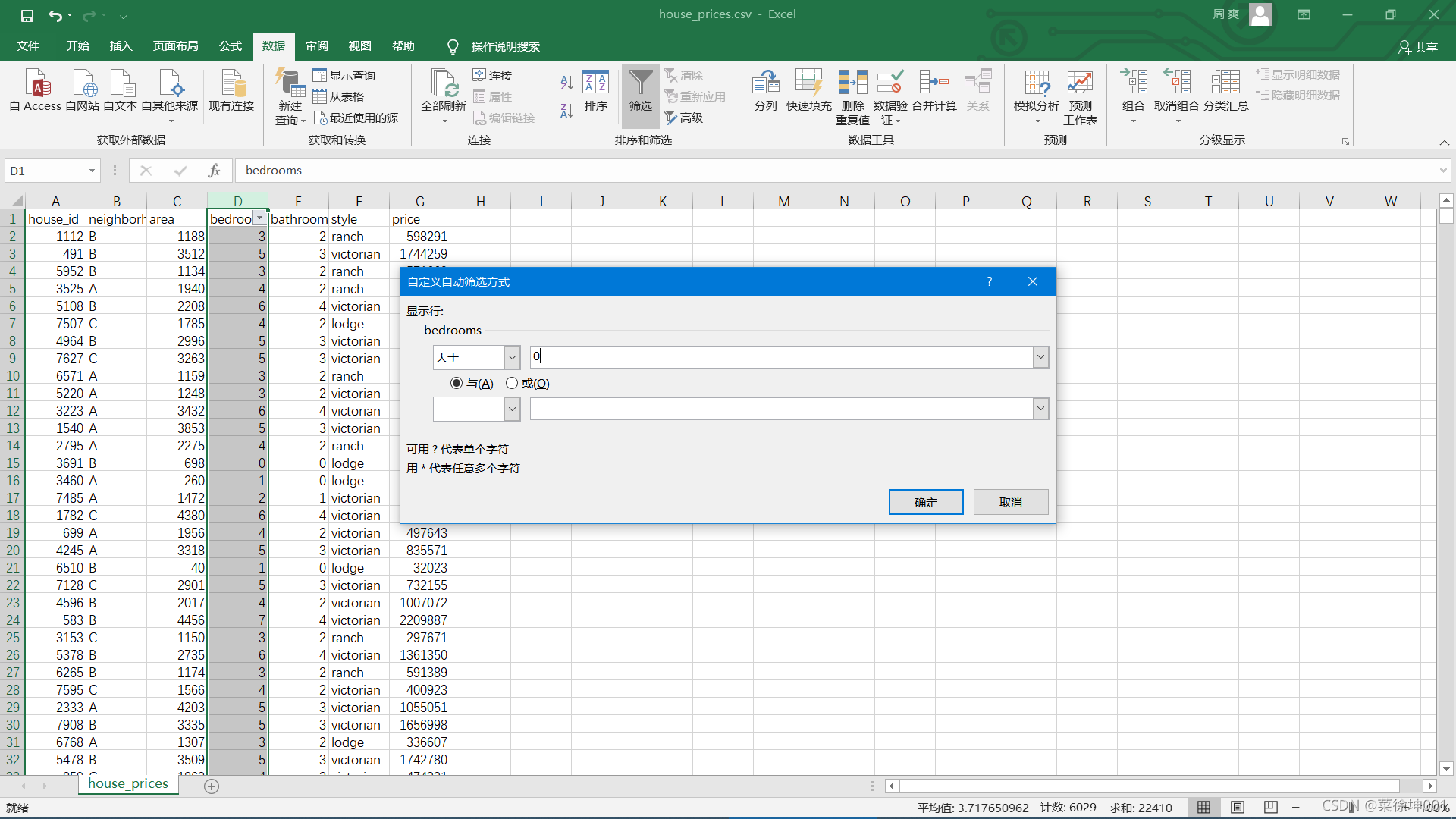Image resolution: width=1456 pixels, height=819 pixels.
Task: Click column header G
Action: click(x=419, y=201)
